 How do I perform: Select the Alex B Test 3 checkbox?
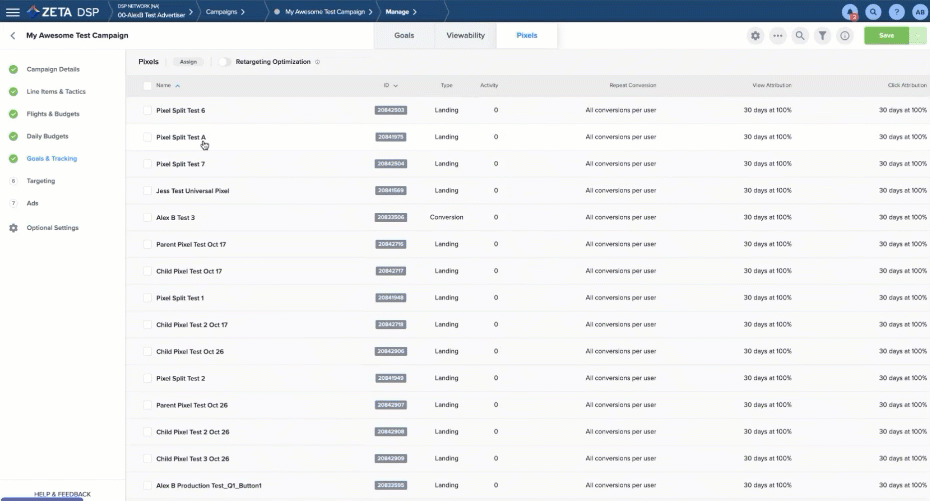pos(147,217)
